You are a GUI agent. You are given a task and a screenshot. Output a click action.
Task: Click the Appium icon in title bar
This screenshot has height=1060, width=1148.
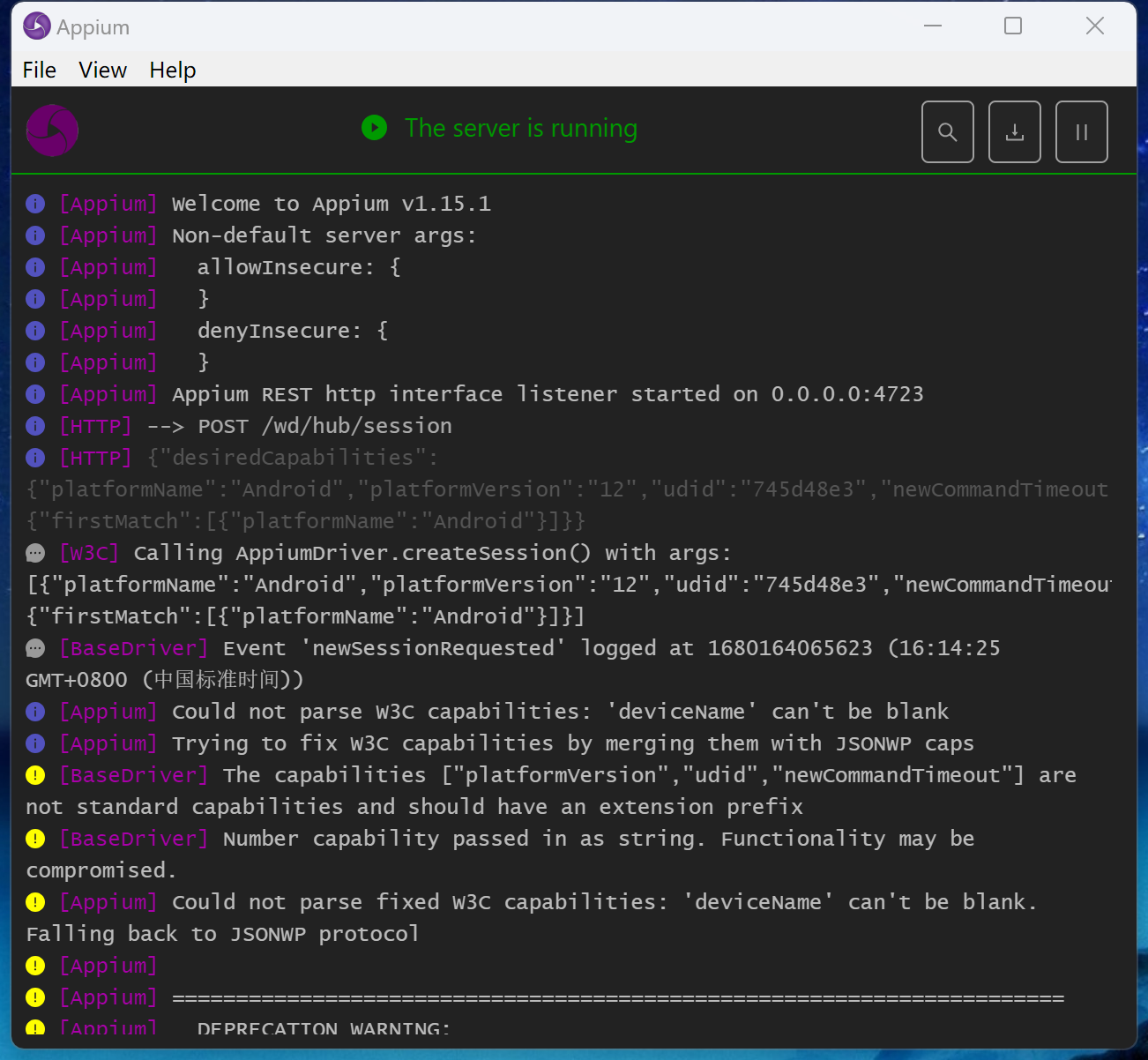point(36,26)
